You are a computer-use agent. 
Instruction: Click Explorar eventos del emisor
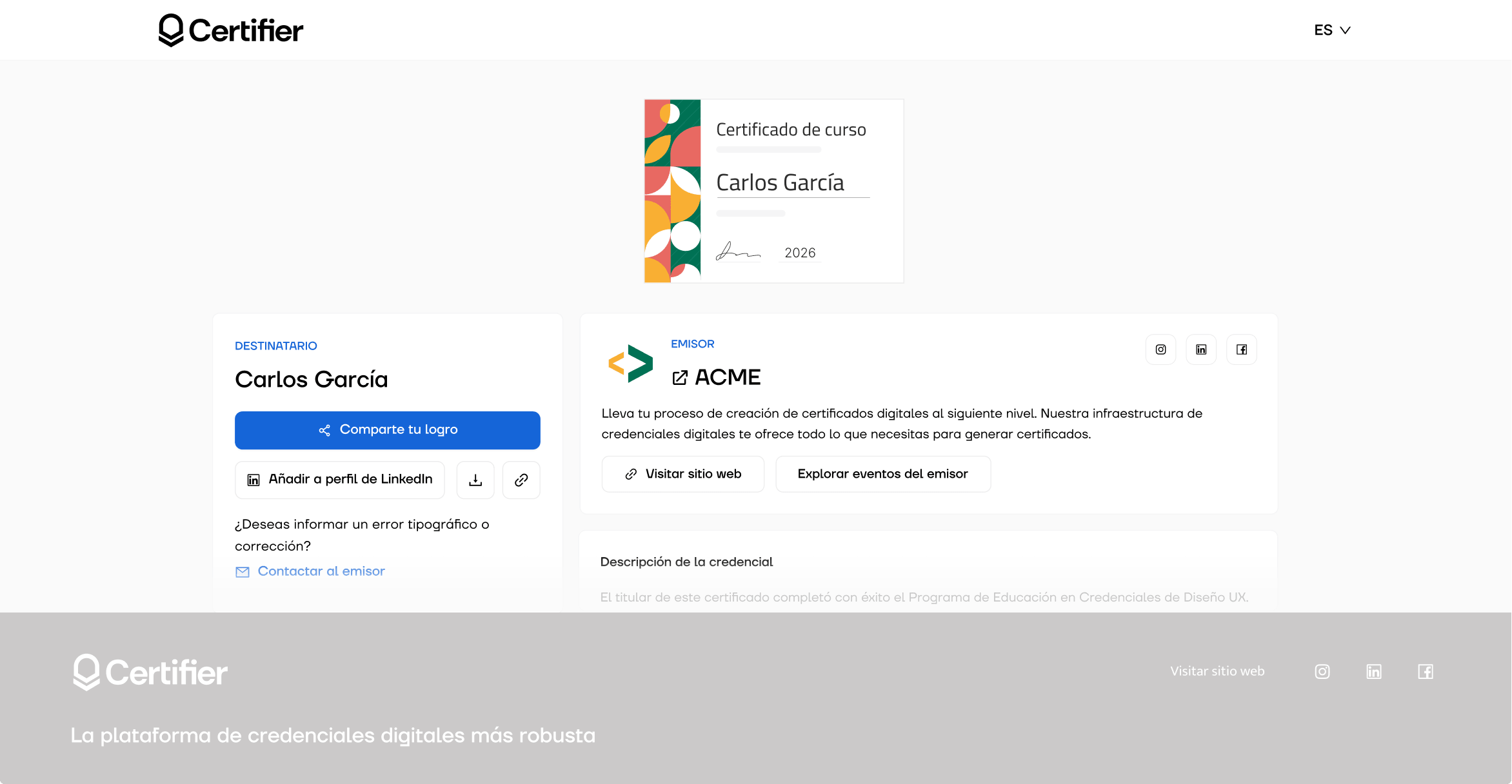[x=882, y=474]
